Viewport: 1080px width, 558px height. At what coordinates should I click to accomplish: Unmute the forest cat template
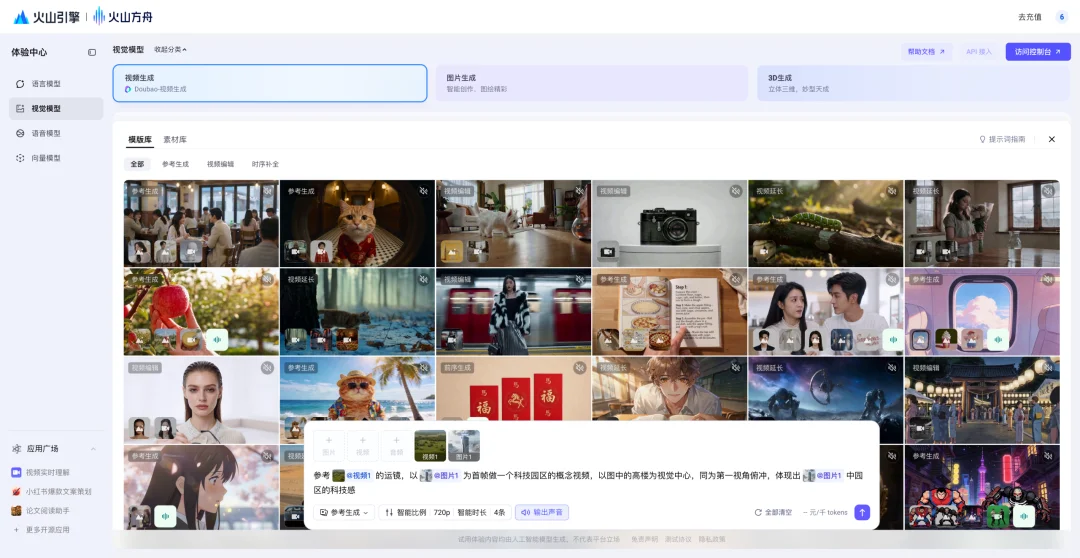coord(424,279)
